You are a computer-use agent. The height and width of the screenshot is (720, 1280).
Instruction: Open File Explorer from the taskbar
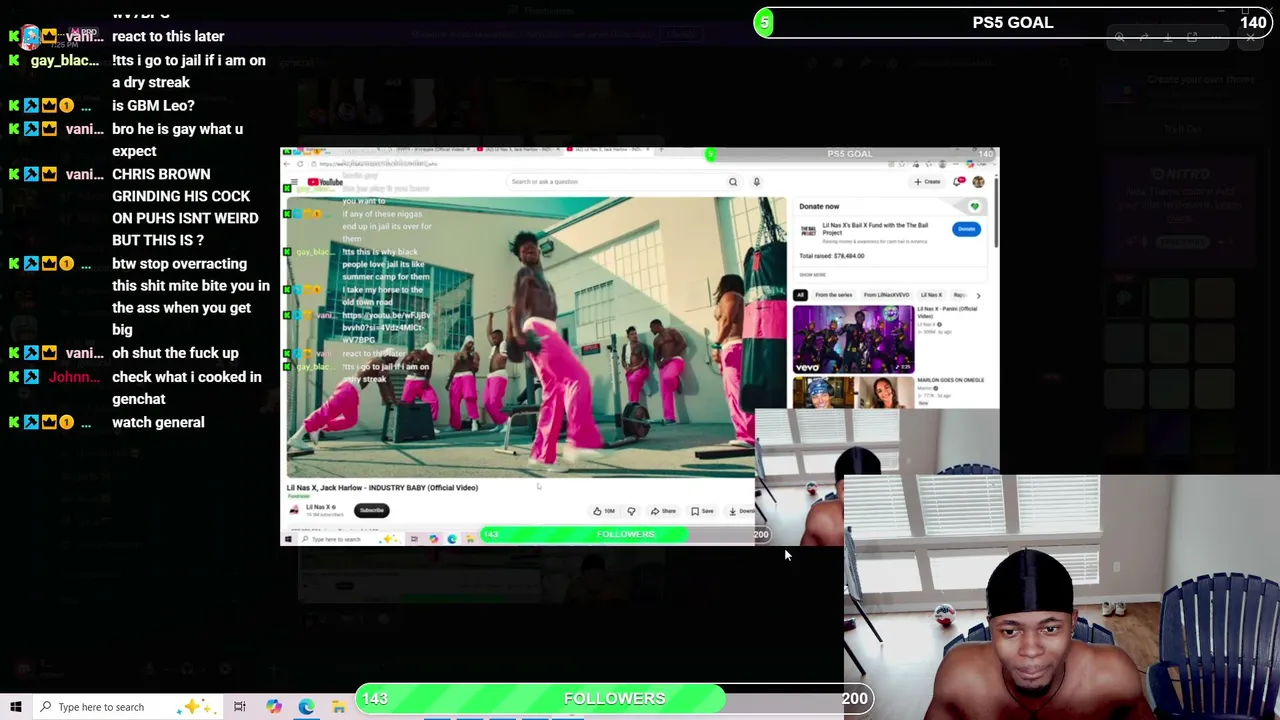339,707
